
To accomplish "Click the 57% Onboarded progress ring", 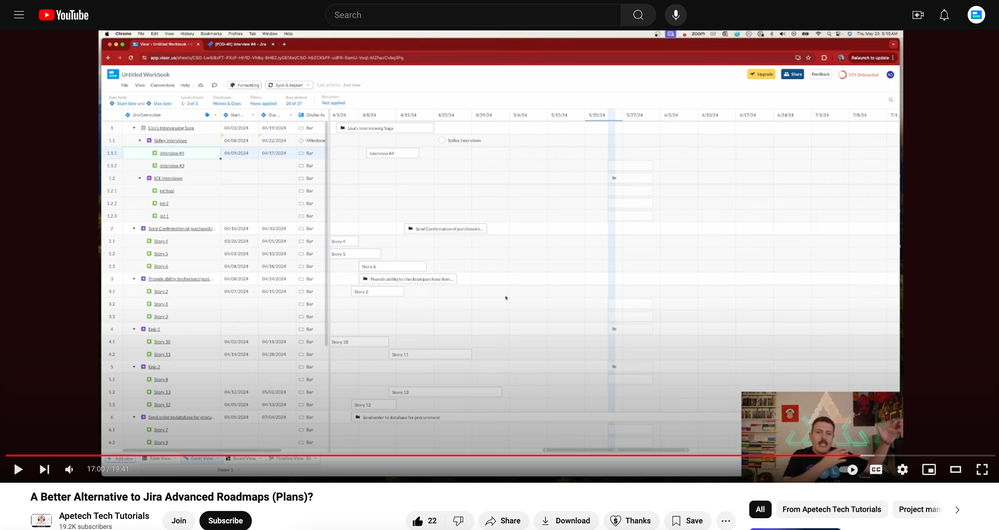I will [x=842, y=75].
